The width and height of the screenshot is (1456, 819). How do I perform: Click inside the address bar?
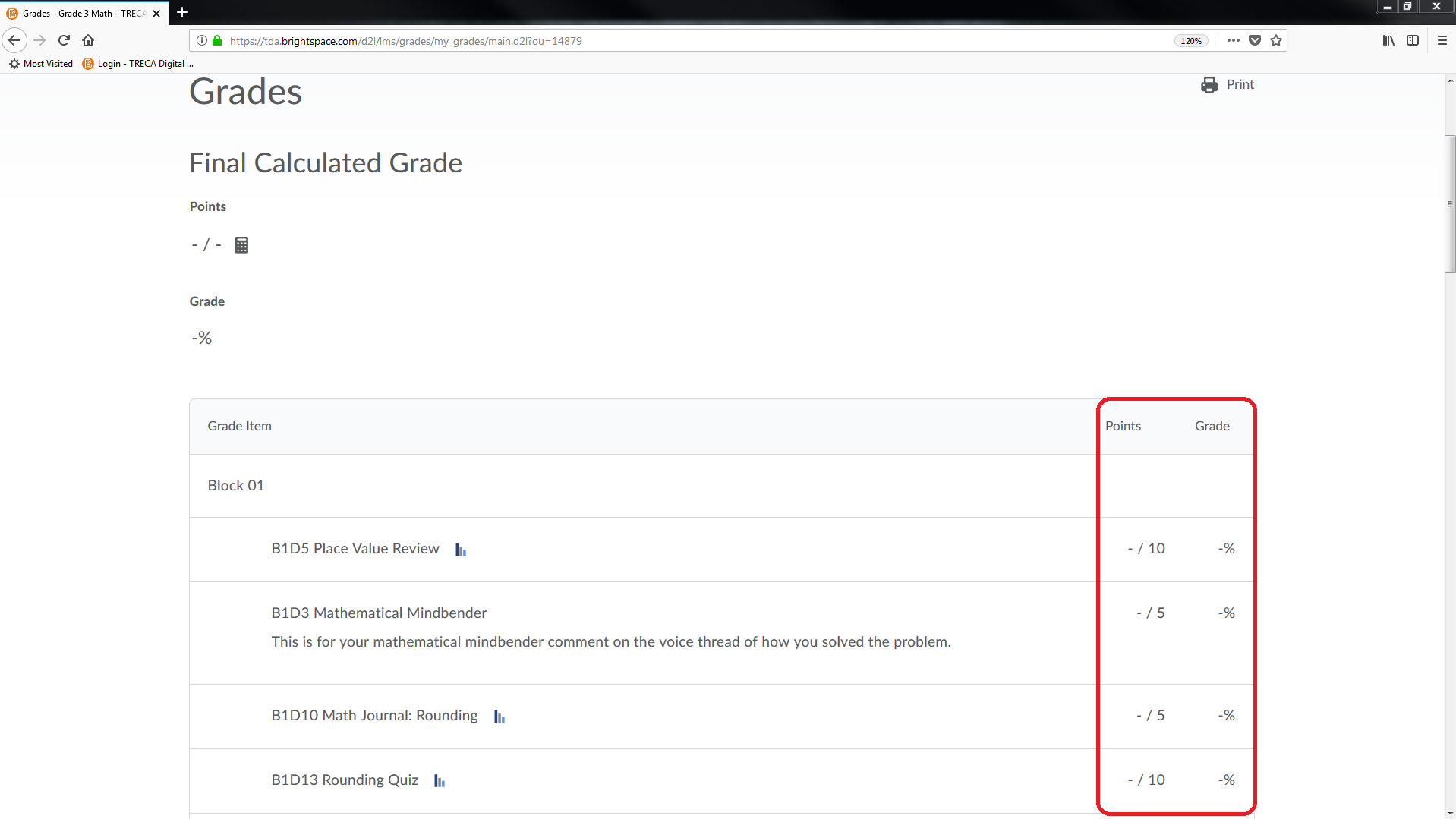pos(683,40)
